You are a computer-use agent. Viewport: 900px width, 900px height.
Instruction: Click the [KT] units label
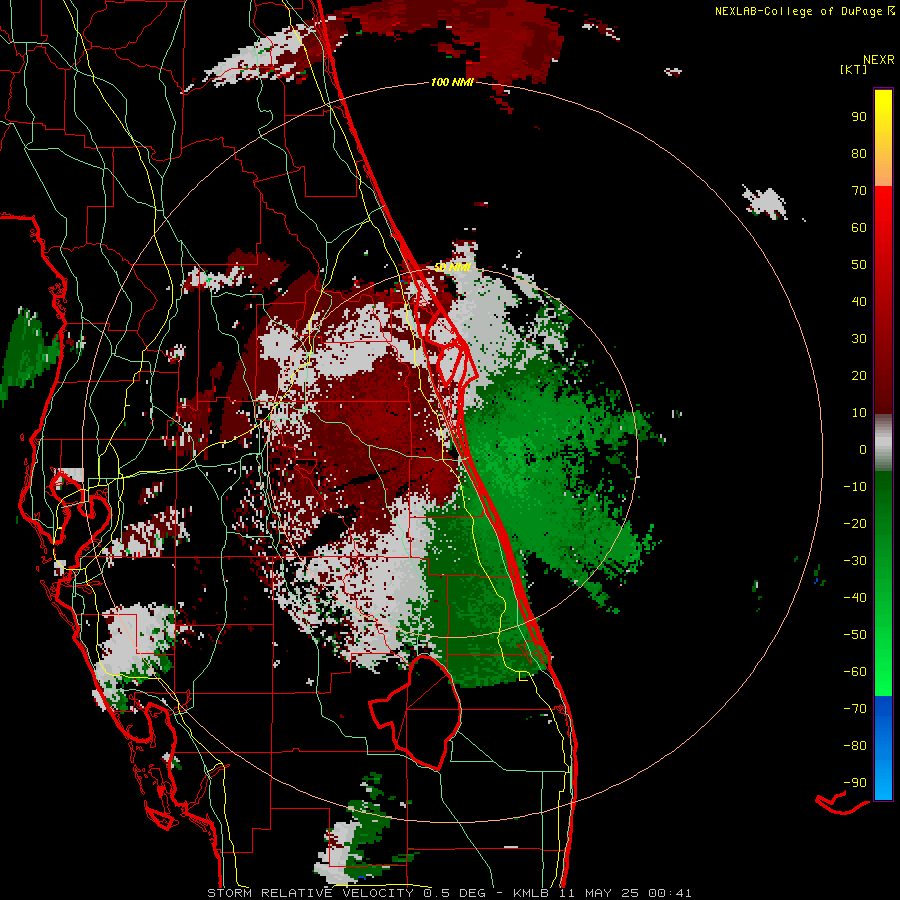(854, 69)
